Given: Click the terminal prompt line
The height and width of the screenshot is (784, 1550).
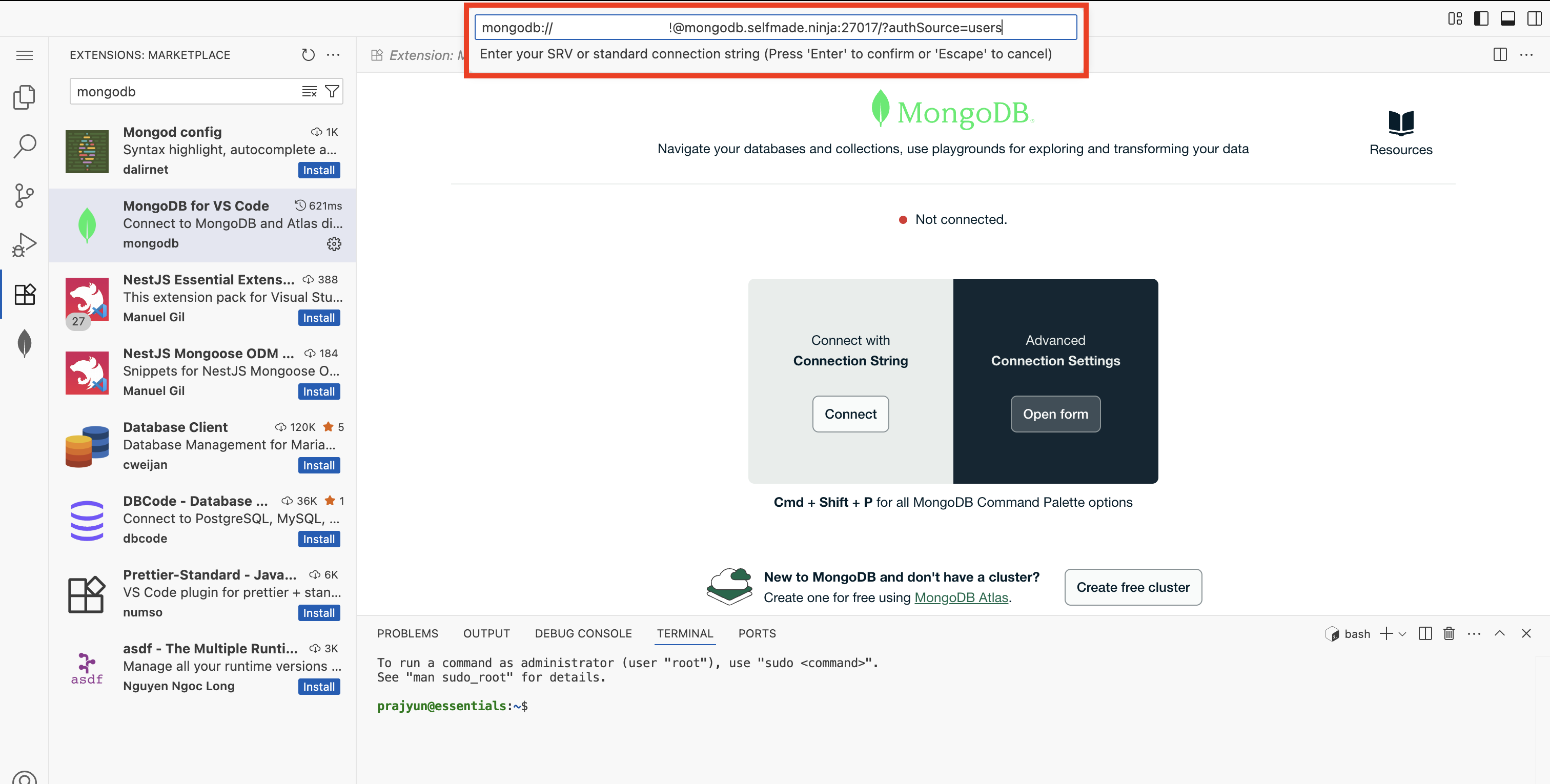Looking at the screenshot, I should [x=453, y=706].
